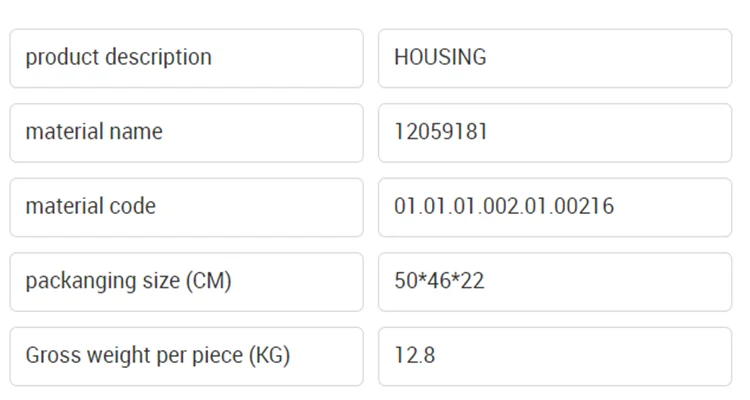Select the HOUSING value field
Image resolution: width=750 pixels, height=400 pixels.
[554, 58]
